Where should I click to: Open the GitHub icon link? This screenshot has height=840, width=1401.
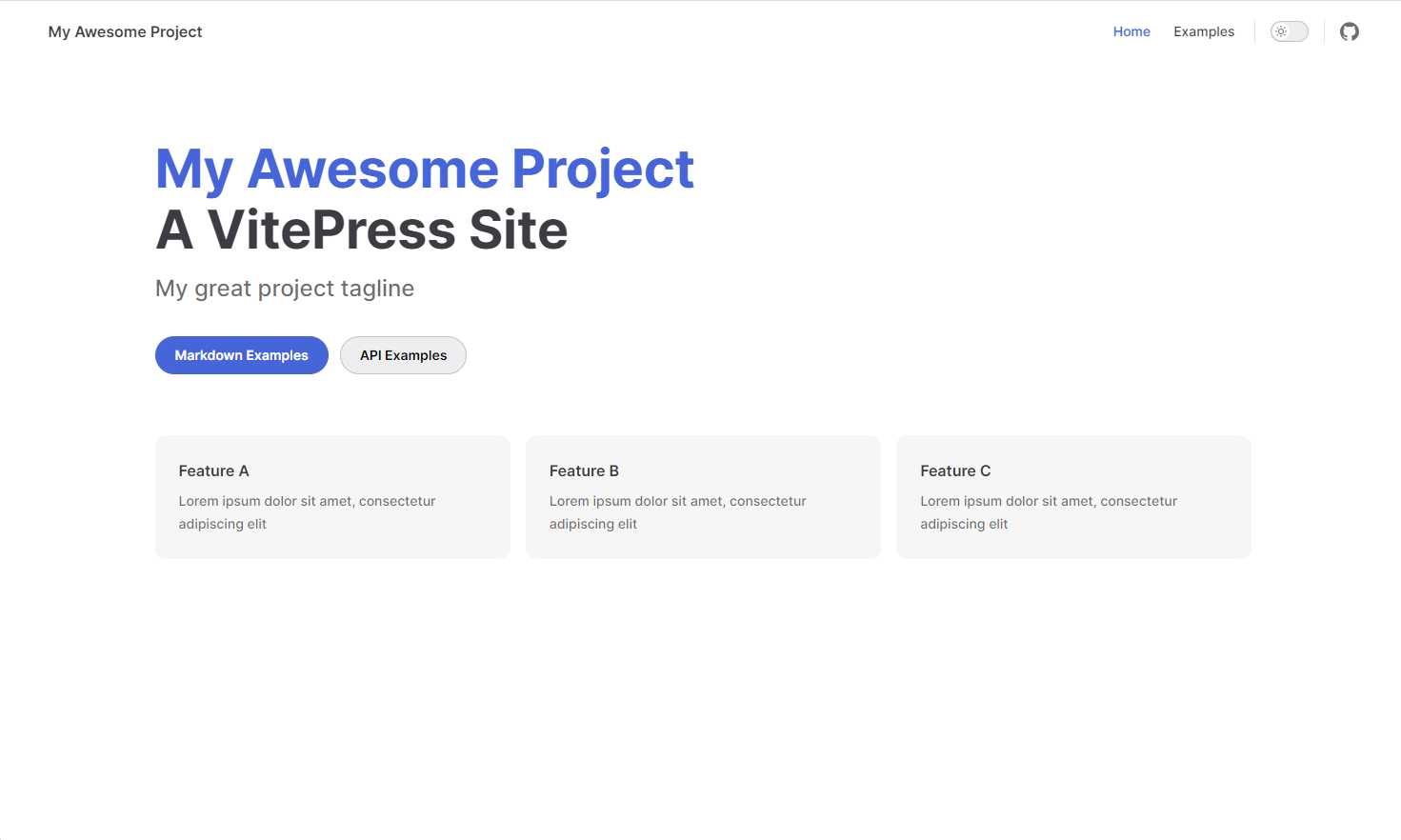pos(1349,31)
